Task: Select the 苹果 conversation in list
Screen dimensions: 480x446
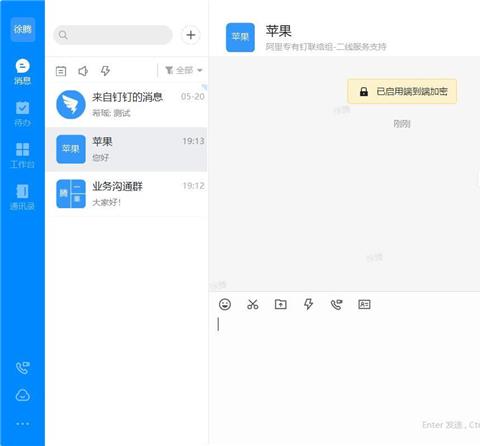Action: (127, 149)
